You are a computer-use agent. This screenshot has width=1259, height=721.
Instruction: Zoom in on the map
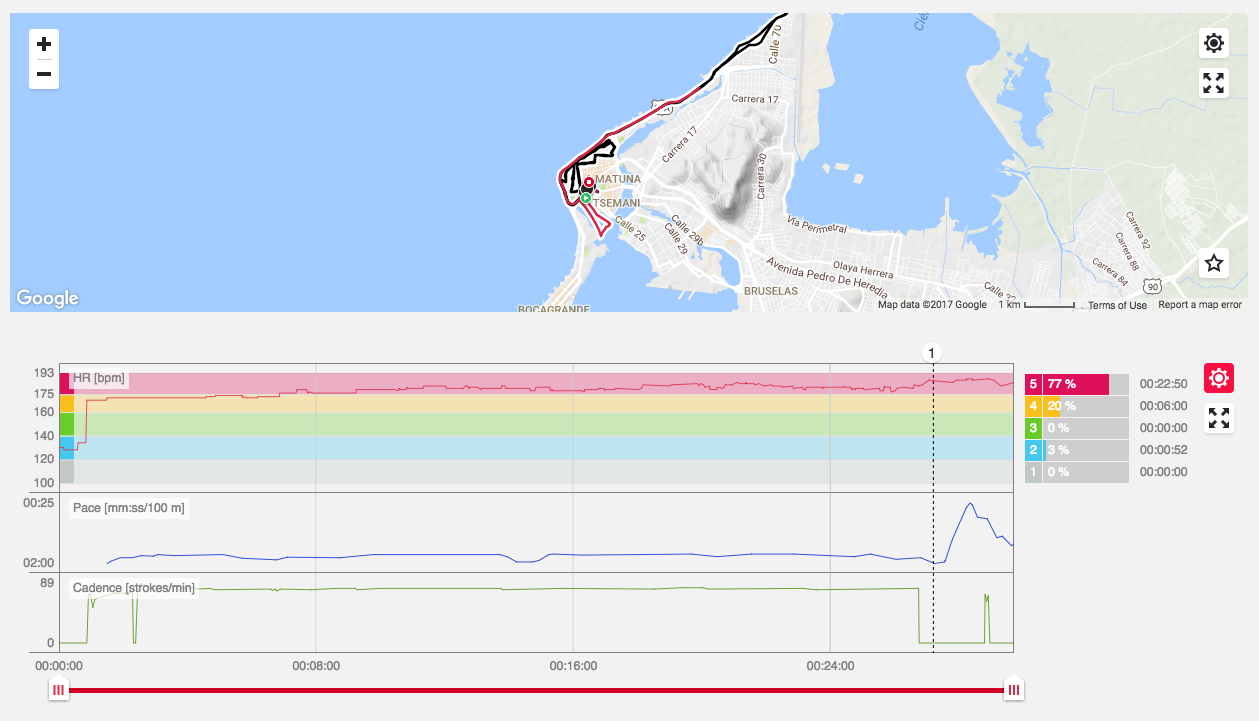44,45
